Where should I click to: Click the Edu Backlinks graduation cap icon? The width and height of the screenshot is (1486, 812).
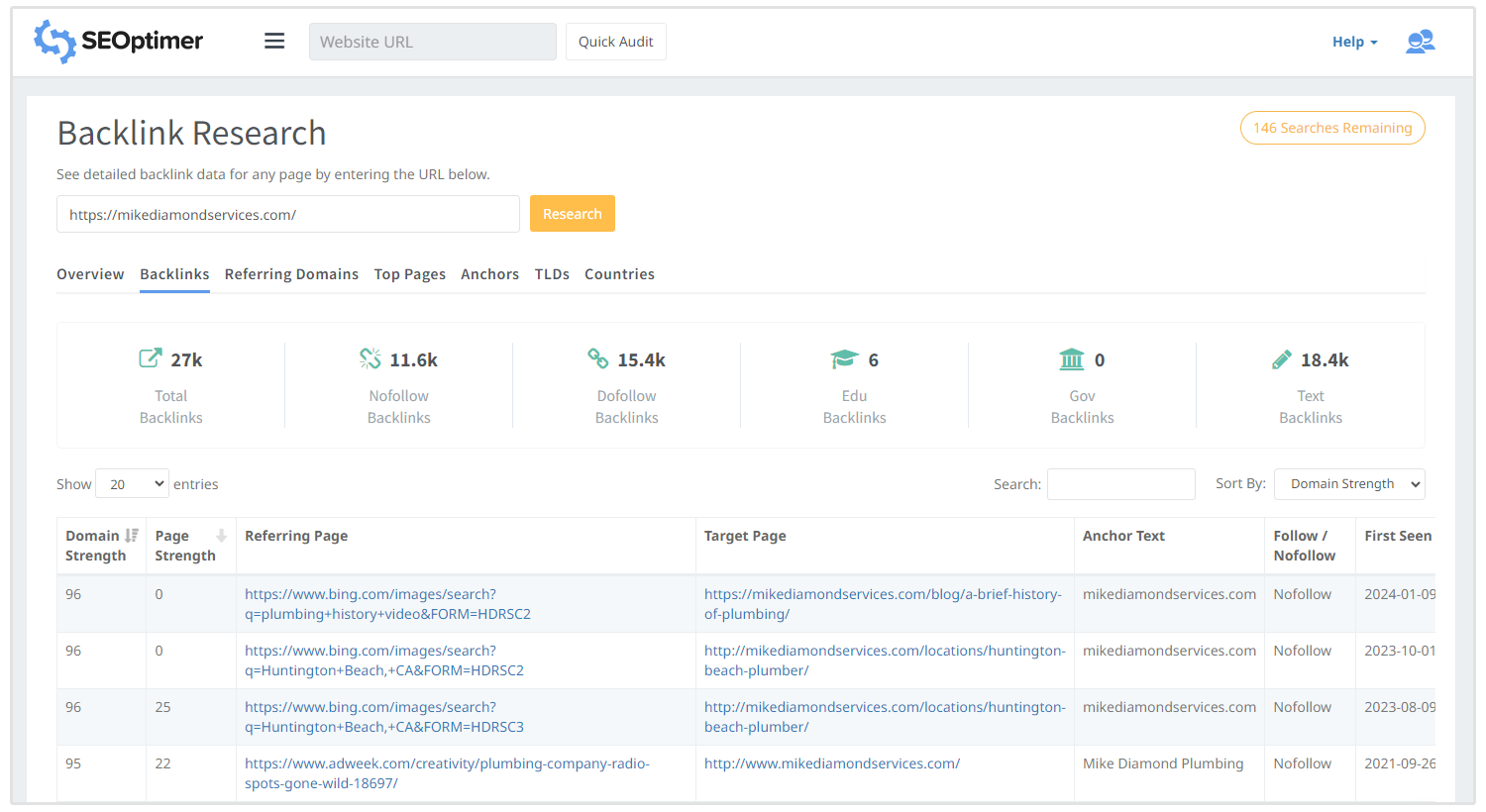point(844,358)
